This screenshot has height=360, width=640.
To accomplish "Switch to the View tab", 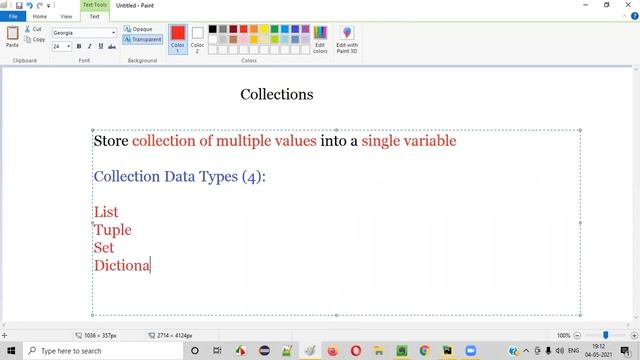I will [66, 16].
